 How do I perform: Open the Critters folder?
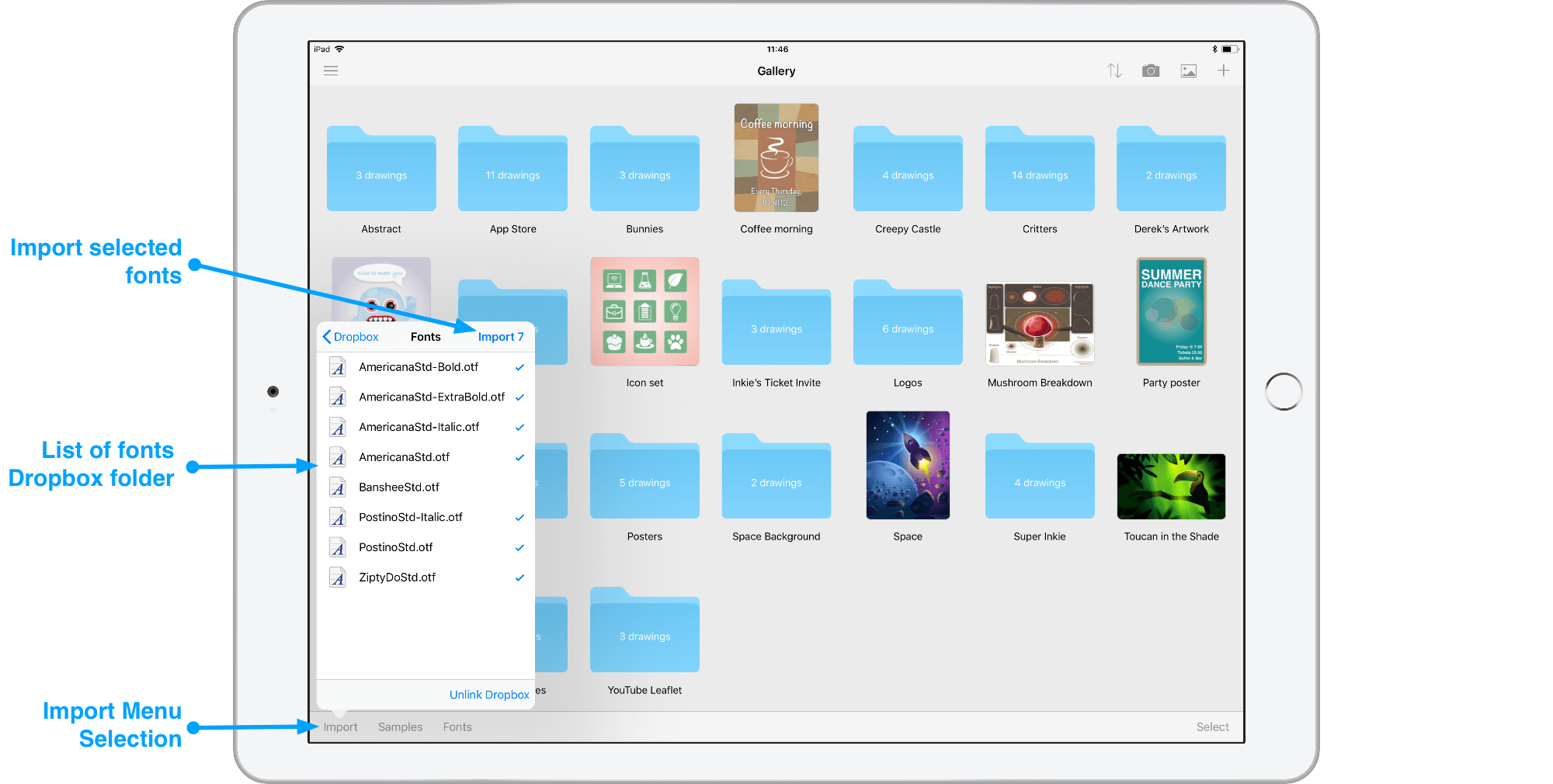[1040, 168]
